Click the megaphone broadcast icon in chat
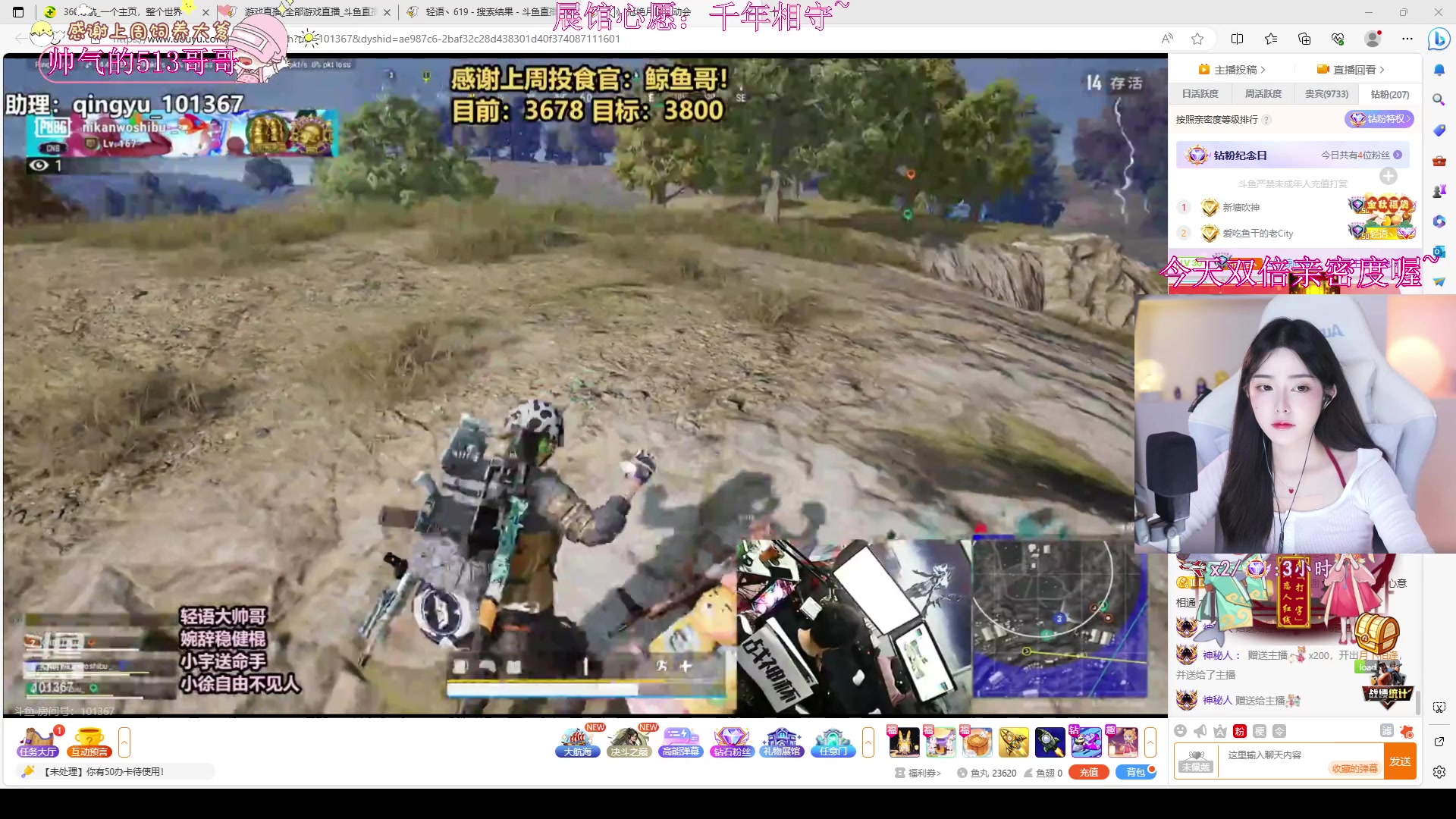Screen dimensions: 1456x819 tap(1200, 731)
